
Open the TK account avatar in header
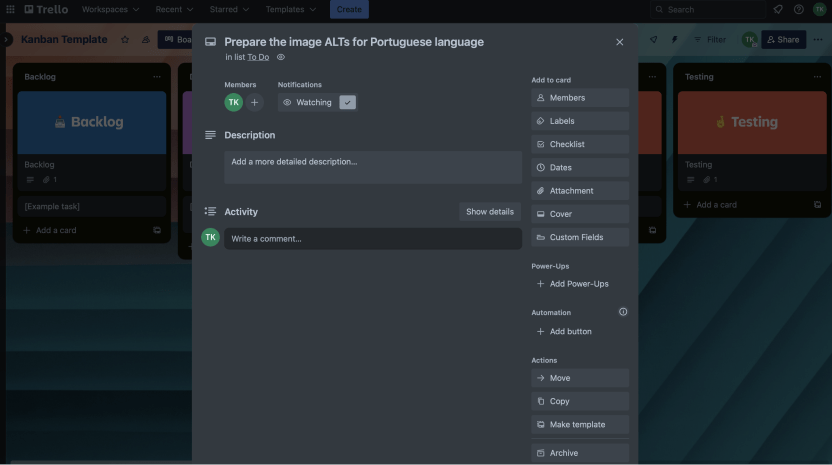[x=819, y=9]
